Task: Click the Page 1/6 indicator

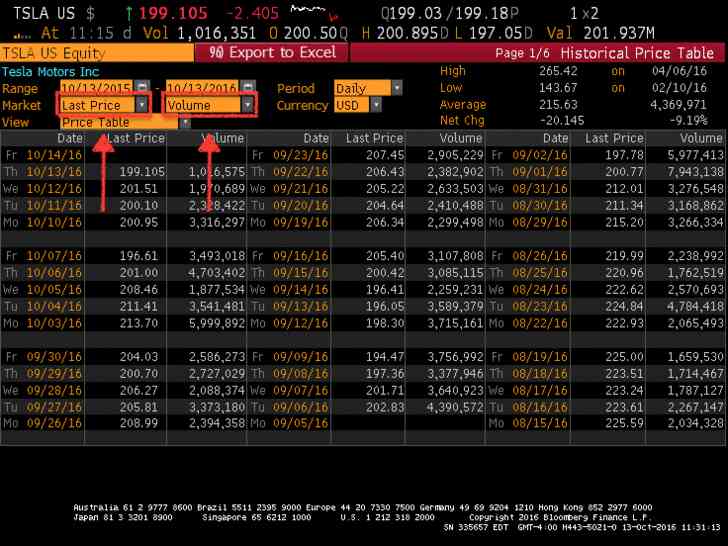Action: (522, 53)
